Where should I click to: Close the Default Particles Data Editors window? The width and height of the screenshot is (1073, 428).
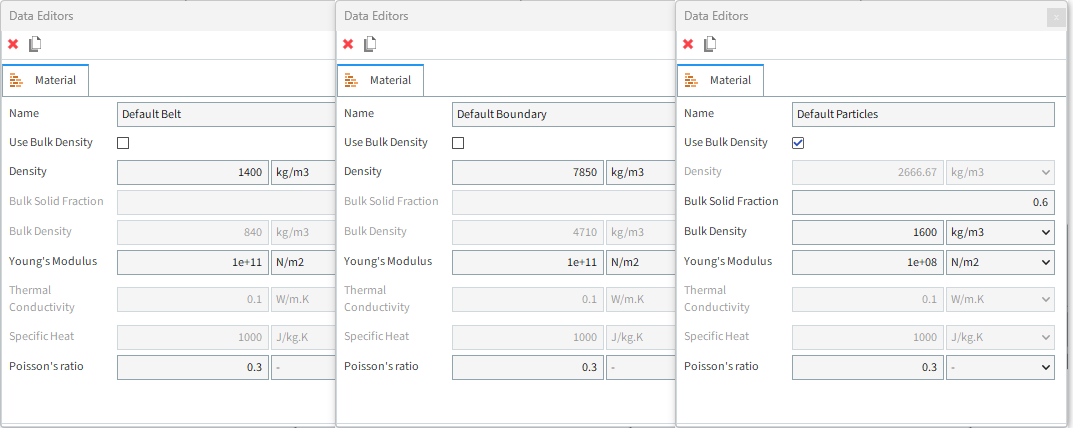(1057, 17)
